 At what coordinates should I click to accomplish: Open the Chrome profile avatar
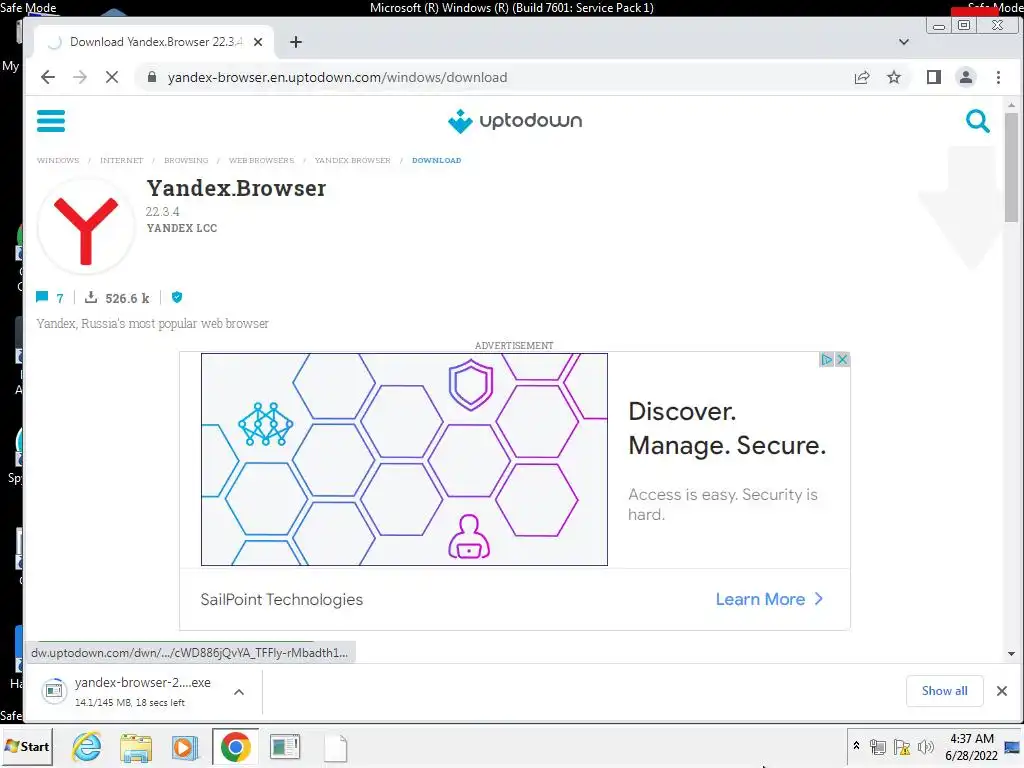coord(965,77)
